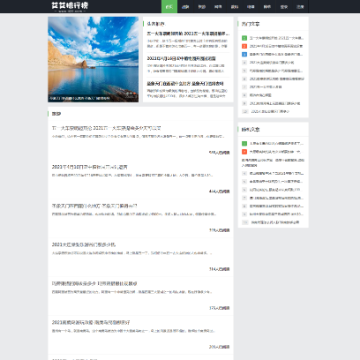Open the bottom headline in the featured panel beside the banner

pyautogui.click(x=185, y=83)
